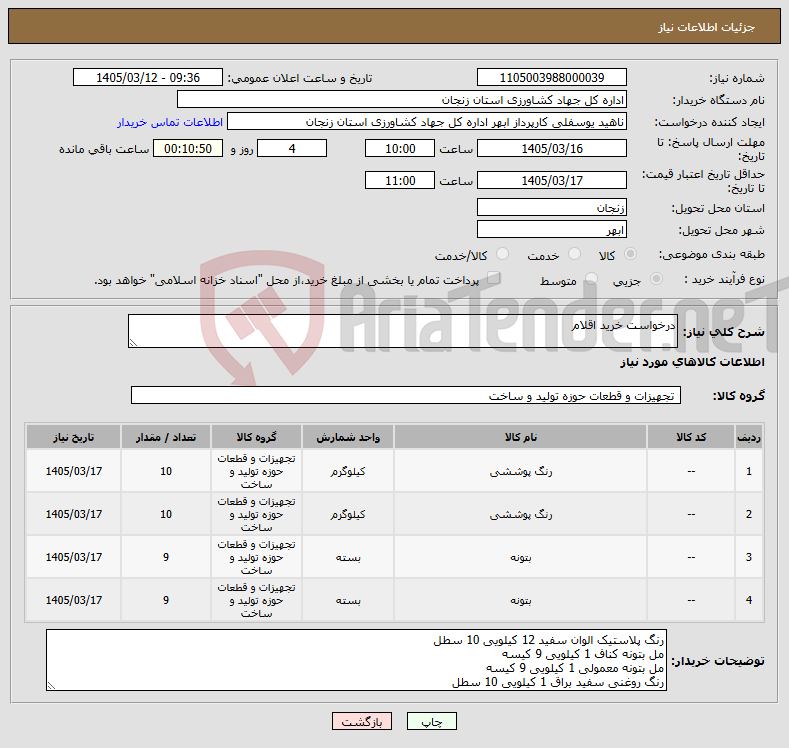Click date 1405/03/17 in row 4
Screen dimensions: 789x748
coord(73,600)
